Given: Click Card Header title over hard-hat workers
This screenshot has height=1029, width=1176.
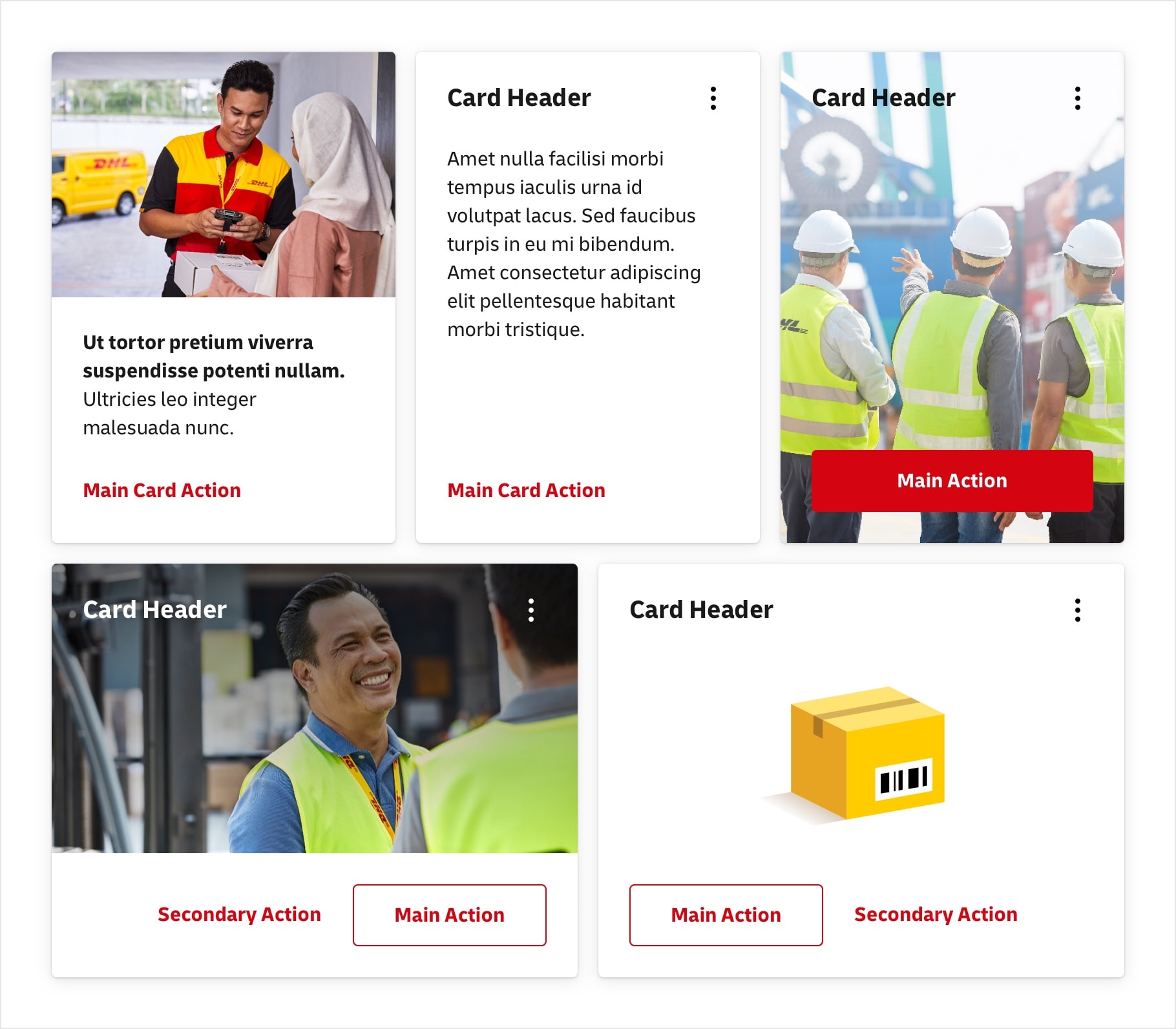Looking at the screenshot, I should coord(883,98).
